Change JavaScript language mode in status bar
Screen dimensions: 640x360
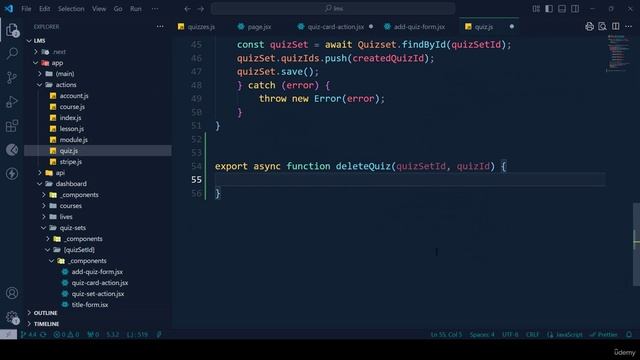565,334
